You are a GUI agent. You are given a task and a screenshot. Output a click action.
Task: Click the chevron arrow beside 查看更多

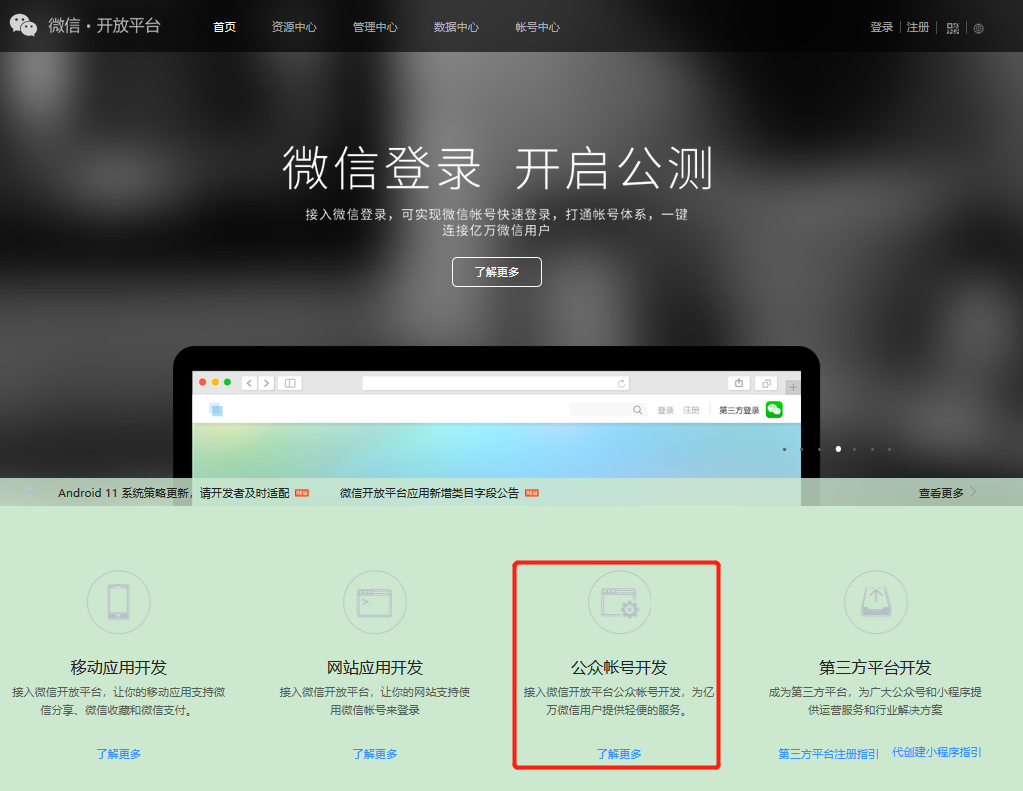click(973, 492)
